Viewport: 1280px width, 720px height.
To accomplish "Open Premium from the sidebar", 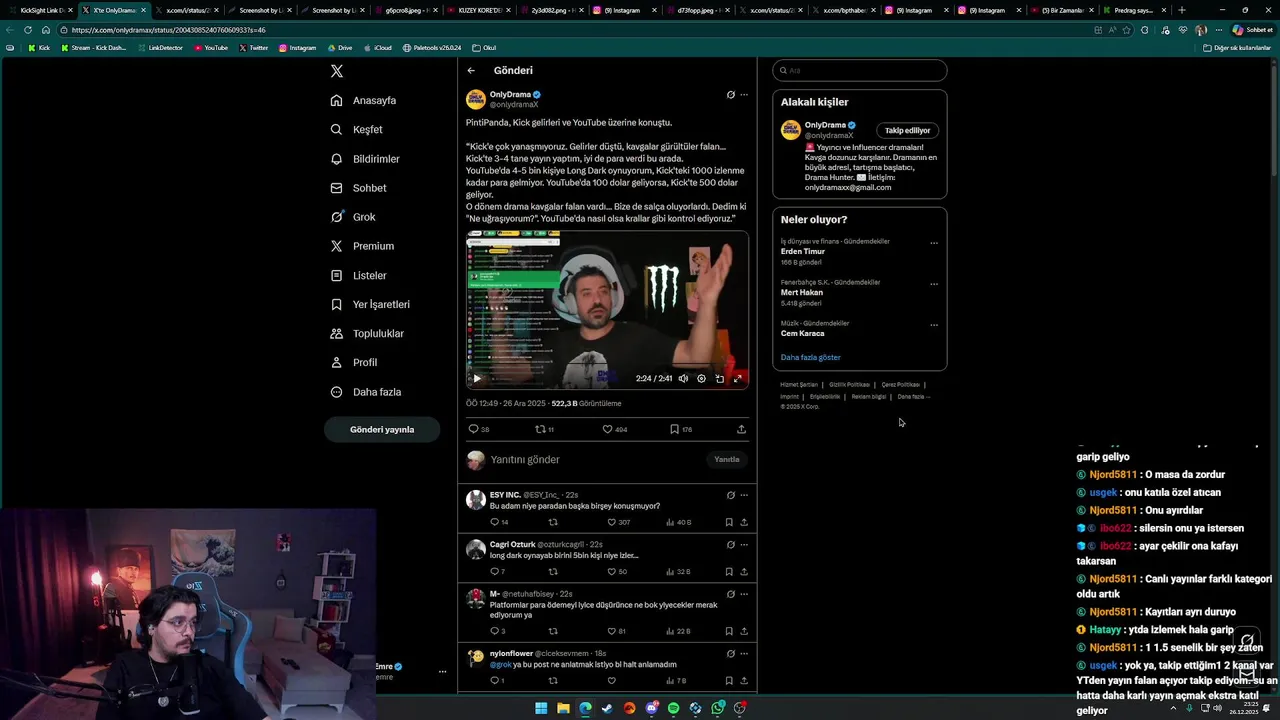I will [x=362, y=246].
